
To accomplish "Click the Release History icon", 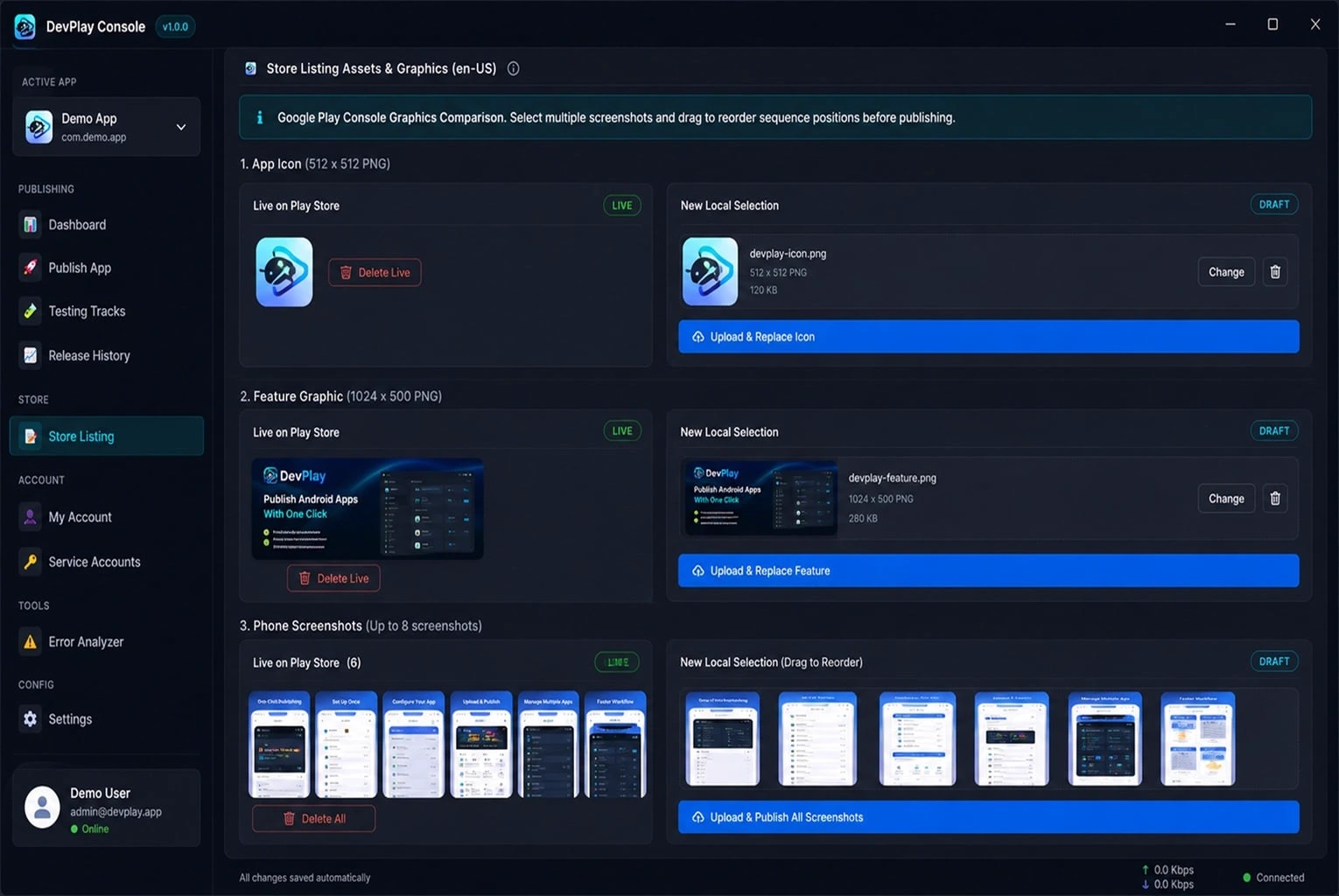I will (31, 355).
